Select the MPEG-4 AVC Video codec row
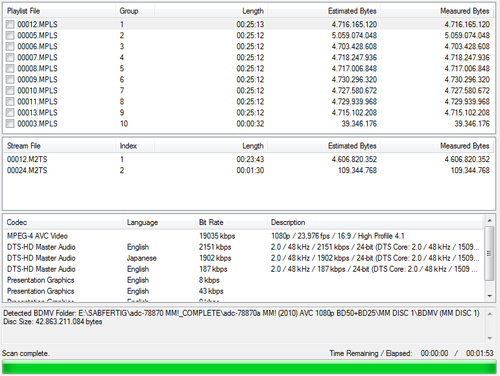 pos(244,236)
